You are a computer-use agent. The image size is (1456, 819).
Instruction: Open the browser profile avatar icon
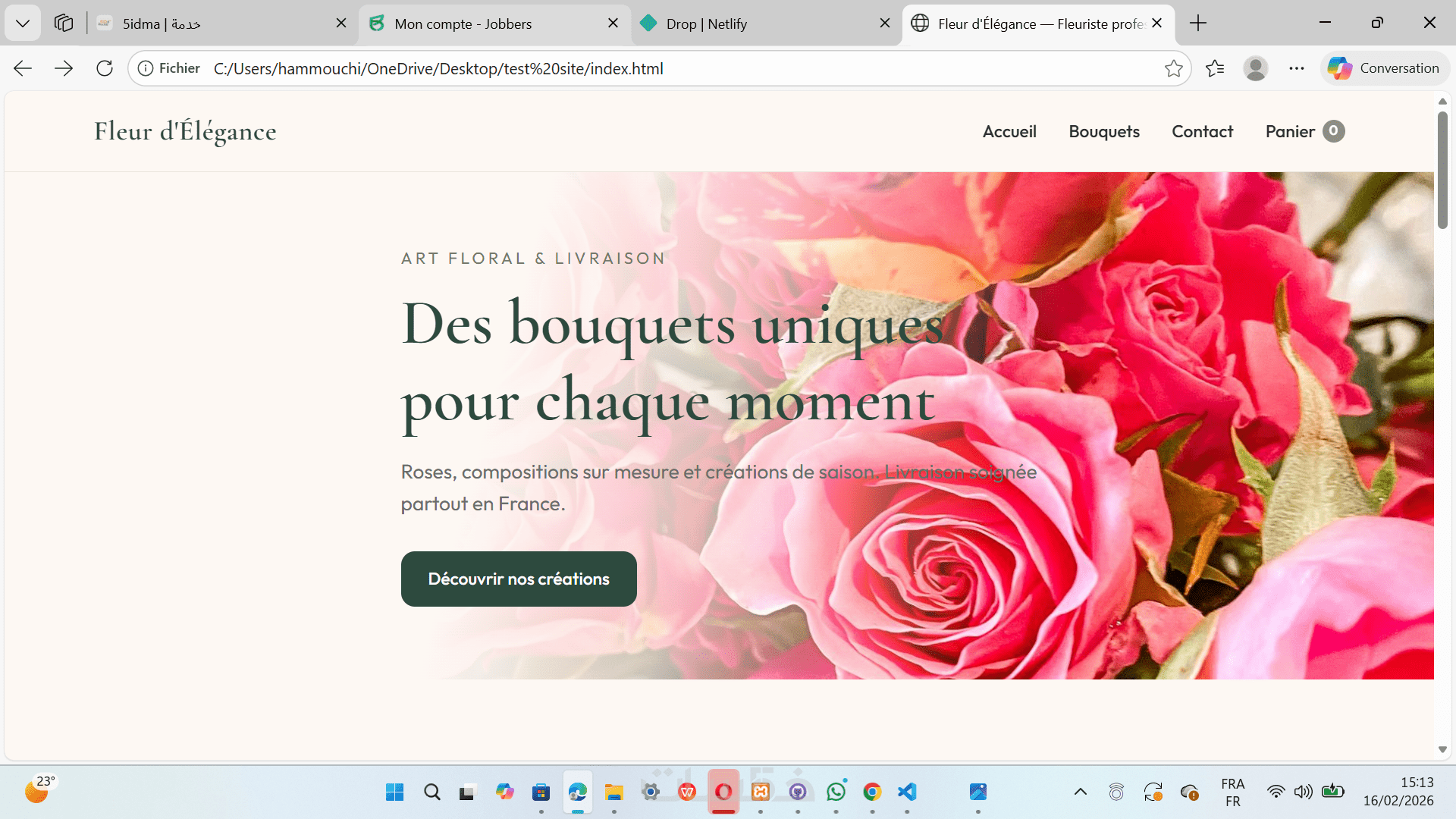click(1256, 68)
